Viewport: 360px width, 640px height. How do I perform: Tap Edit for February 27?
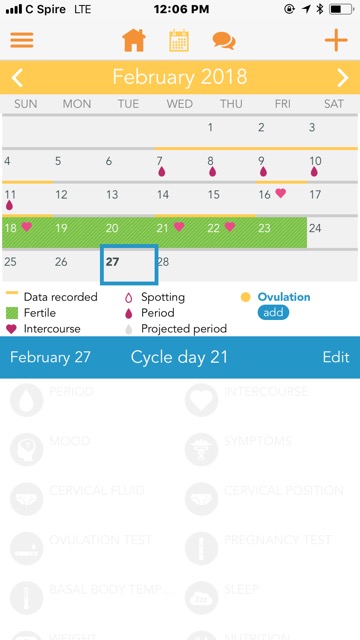coord(336,357)
